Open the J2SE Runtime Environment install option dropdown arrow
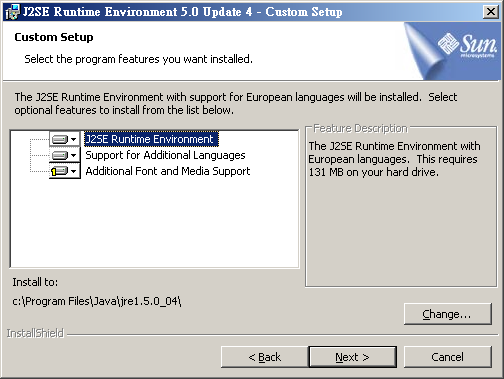 pyautogui.click(x=74, y=139)
